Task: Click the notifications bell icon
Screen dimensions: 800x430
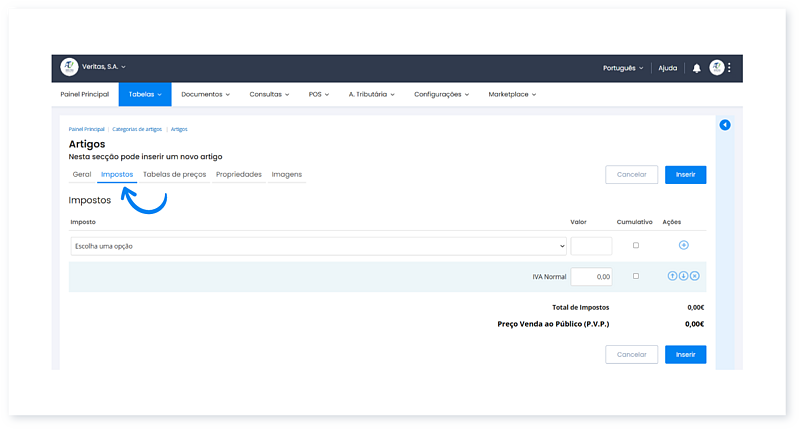Action: point(697,68)
